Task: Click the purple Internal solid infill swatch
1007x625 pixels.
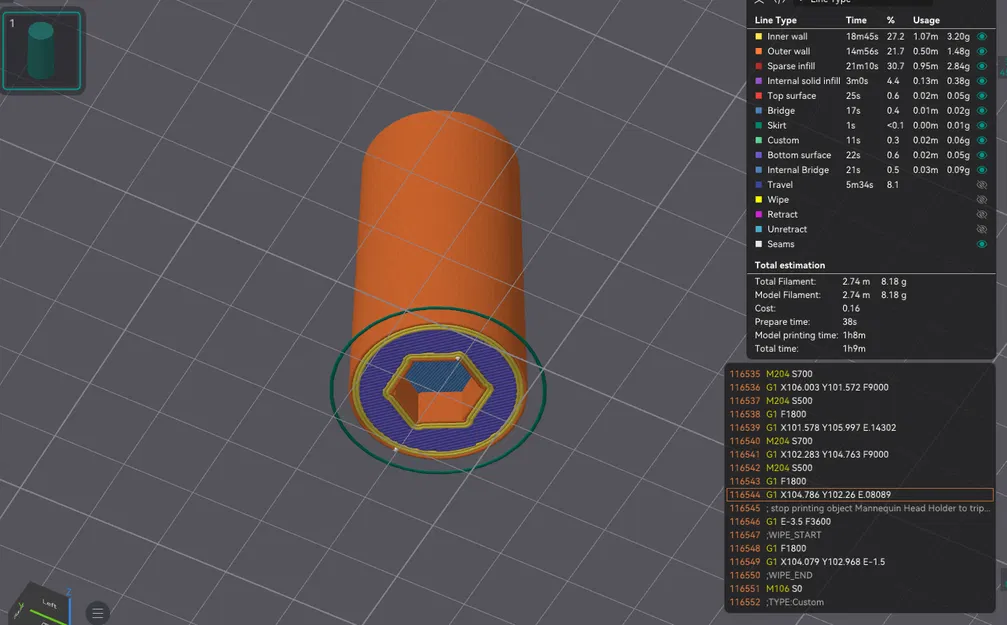Action: (x=758, y=81)
